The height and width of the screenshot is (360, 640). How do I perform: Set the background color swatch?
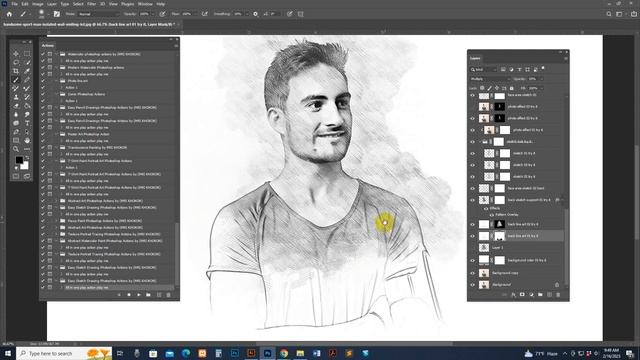click(x=25, y=166)
